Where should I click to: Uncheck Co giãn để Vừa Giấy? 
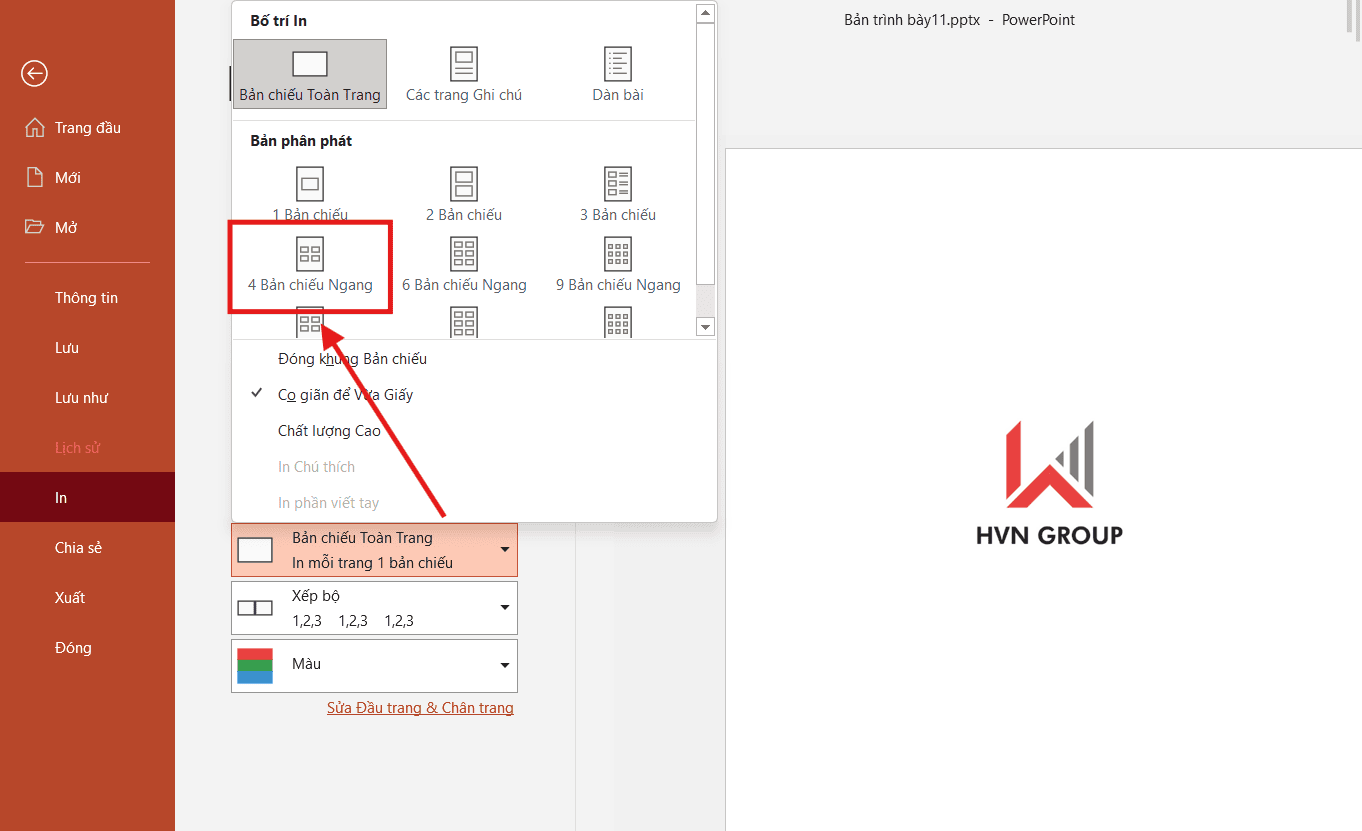pyautogui.click(x=343, y=394)
